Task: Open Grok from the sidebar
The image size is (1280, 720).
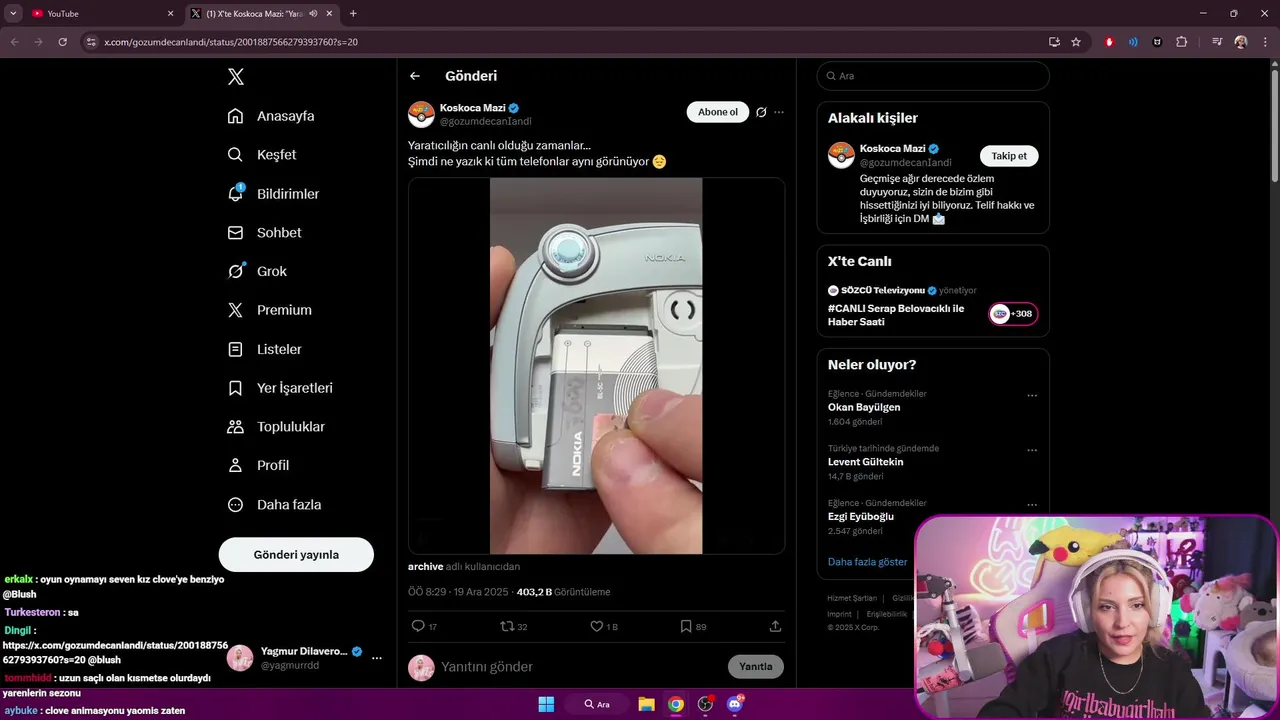Action: (257, 271)
